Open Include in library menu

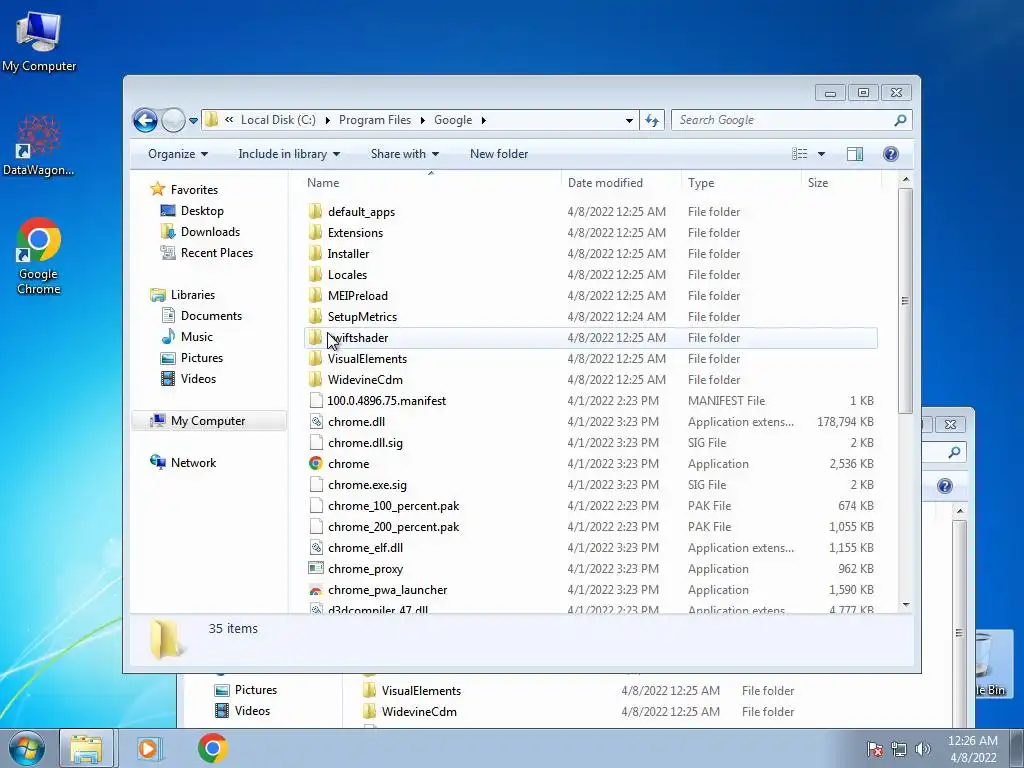click(289, 154)
